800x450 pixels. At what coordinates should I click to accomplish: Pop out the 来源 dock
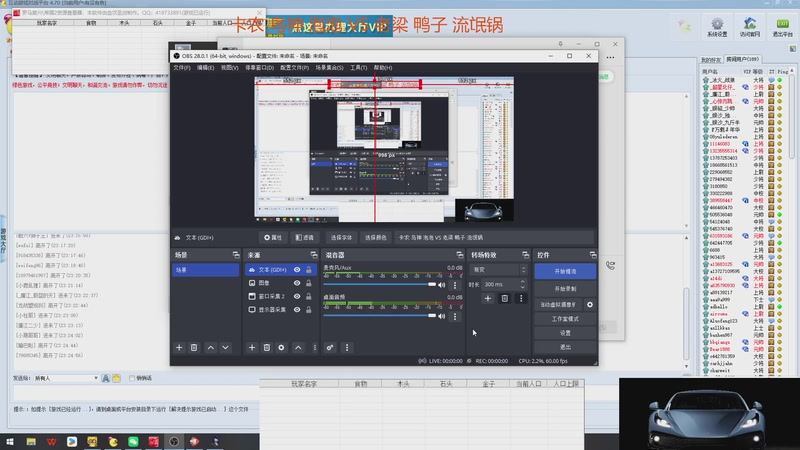(x=314, y=255)
